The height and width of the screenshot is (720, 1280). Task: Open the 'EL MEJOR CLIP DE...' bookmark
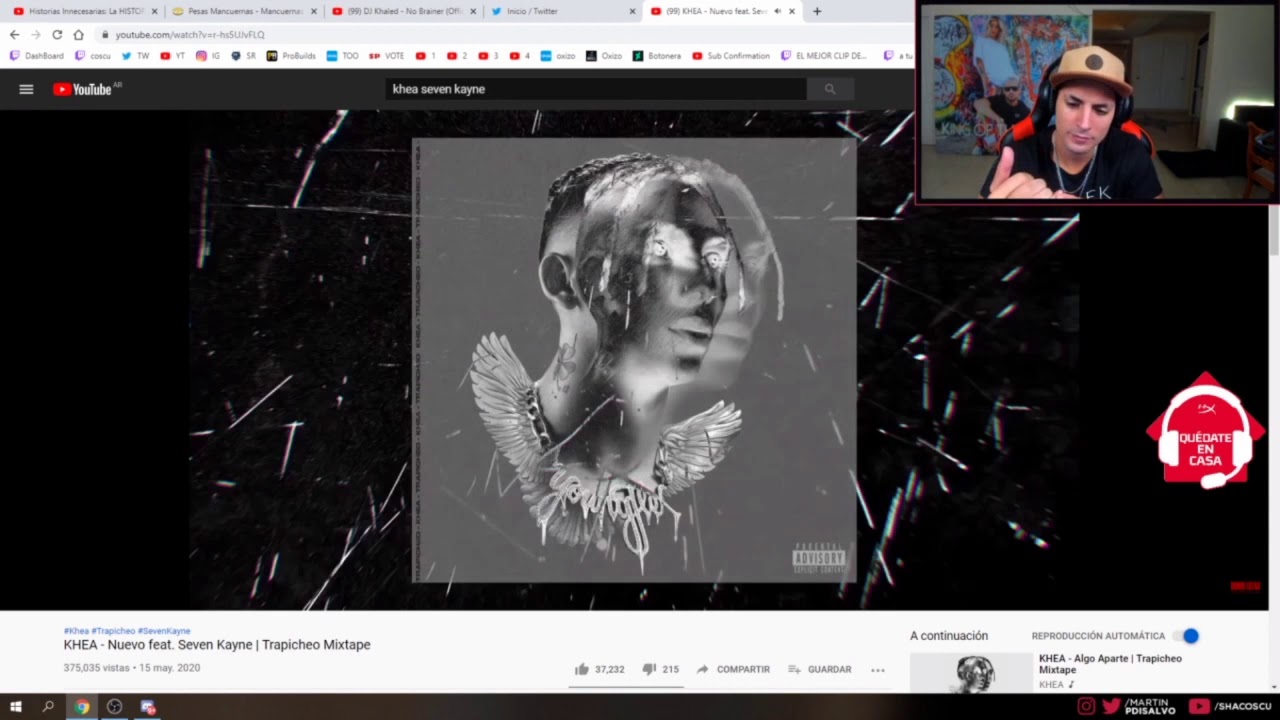825,56
